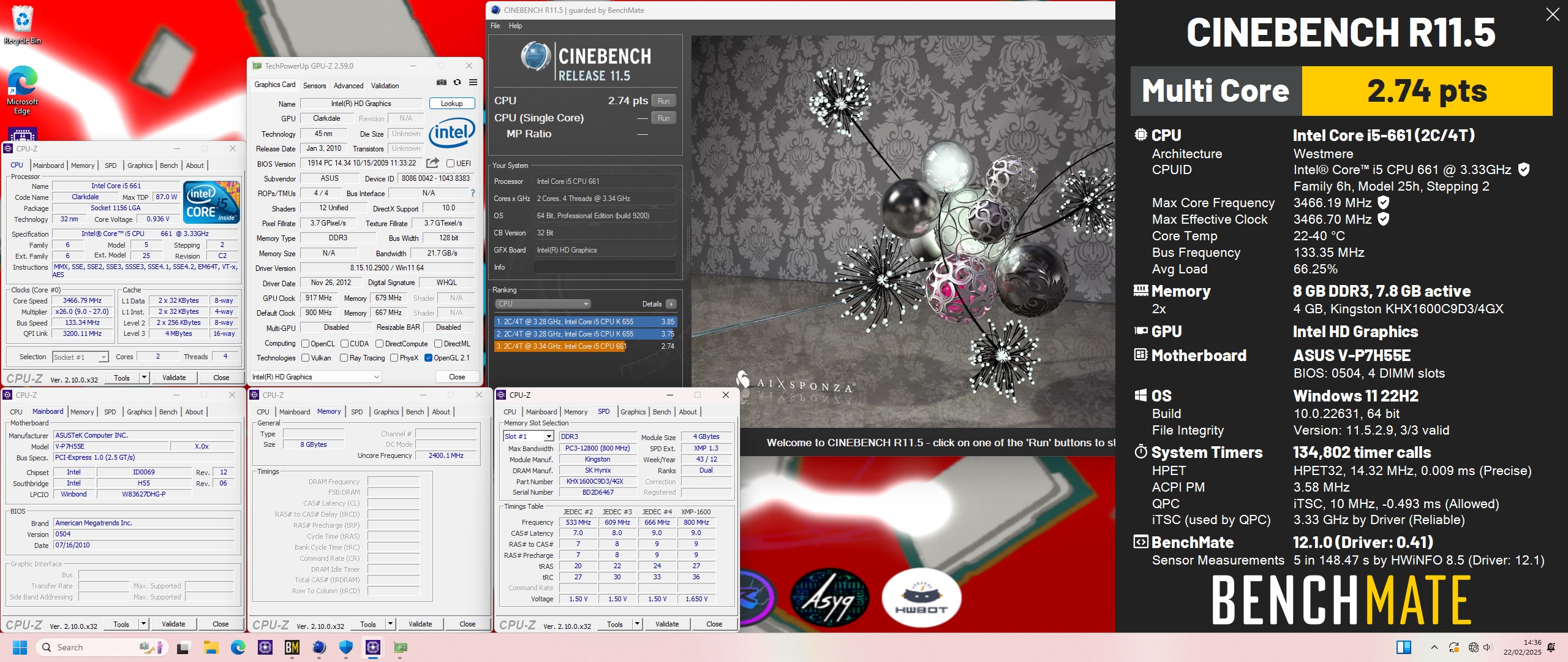Toggle the DirectCompute checkbox
The height and width of the screenshot is (662, 1568).
click(379, 344)
